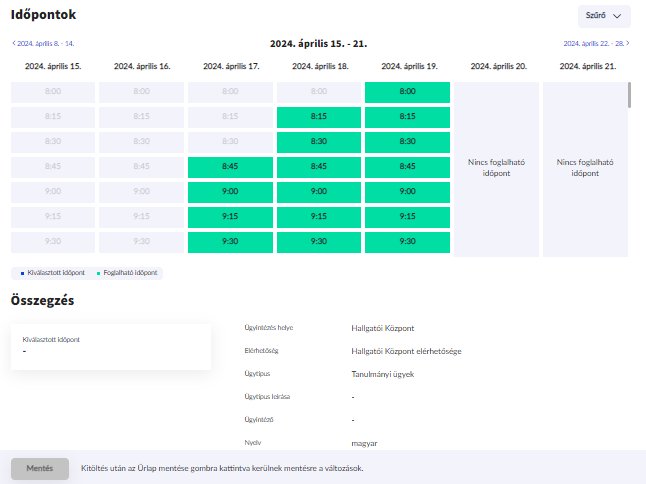Viewport: 646px width, 484px height.
Task: Open the Szűrő filter dropdown
Action: (x=604, y=16)
